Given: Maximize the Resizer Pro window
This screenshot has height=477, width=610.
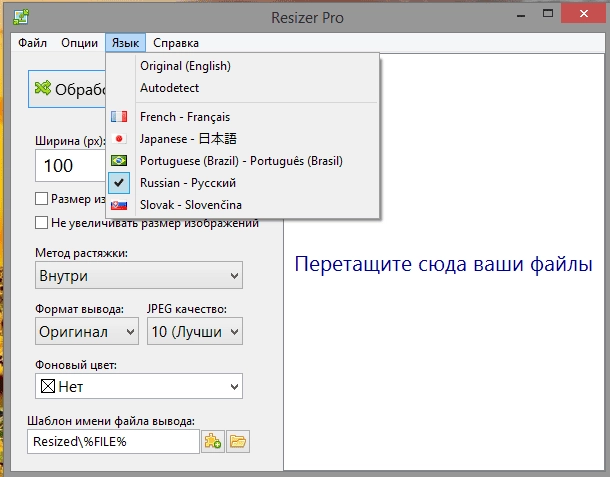Looking at the screenshot, I should (x=548, y=15).
